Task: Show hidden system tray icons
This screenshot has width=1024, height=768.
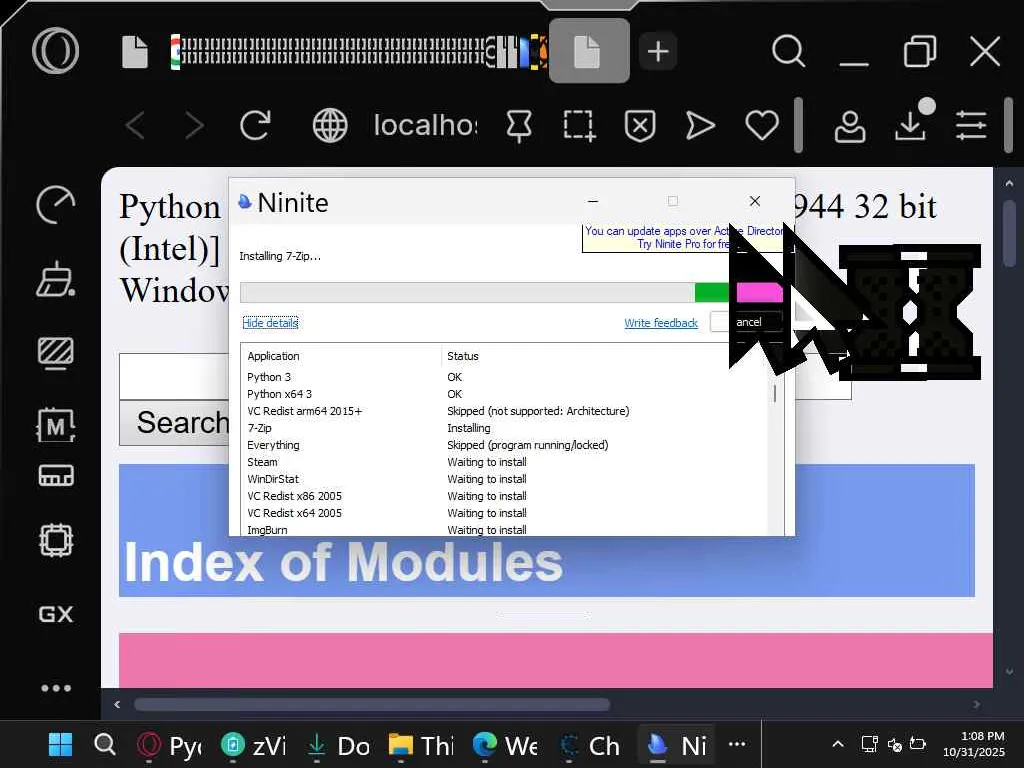Action: point(837,744)
